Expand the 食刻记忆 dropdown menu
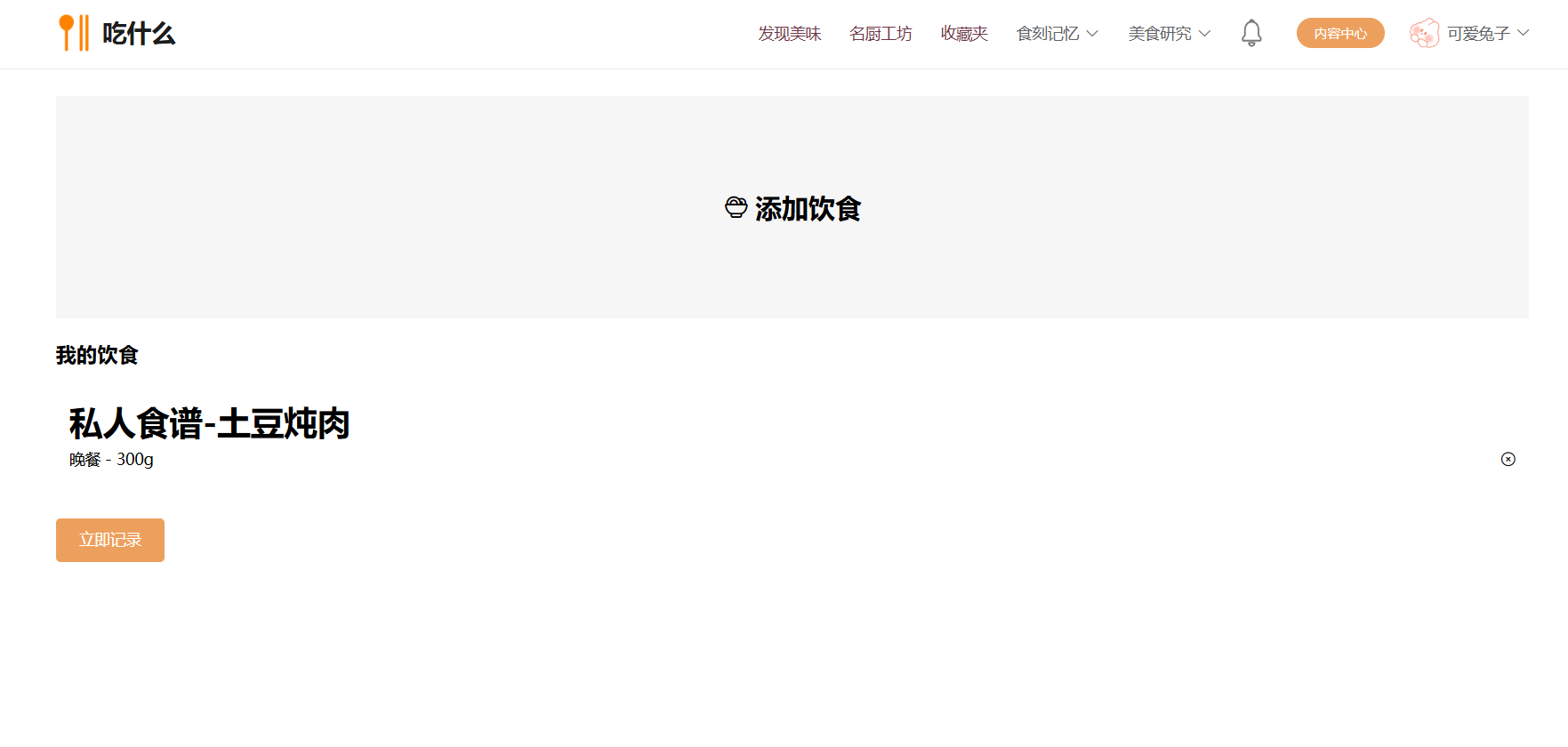Screen dimensions: 1568x747 pos(1057,34)
